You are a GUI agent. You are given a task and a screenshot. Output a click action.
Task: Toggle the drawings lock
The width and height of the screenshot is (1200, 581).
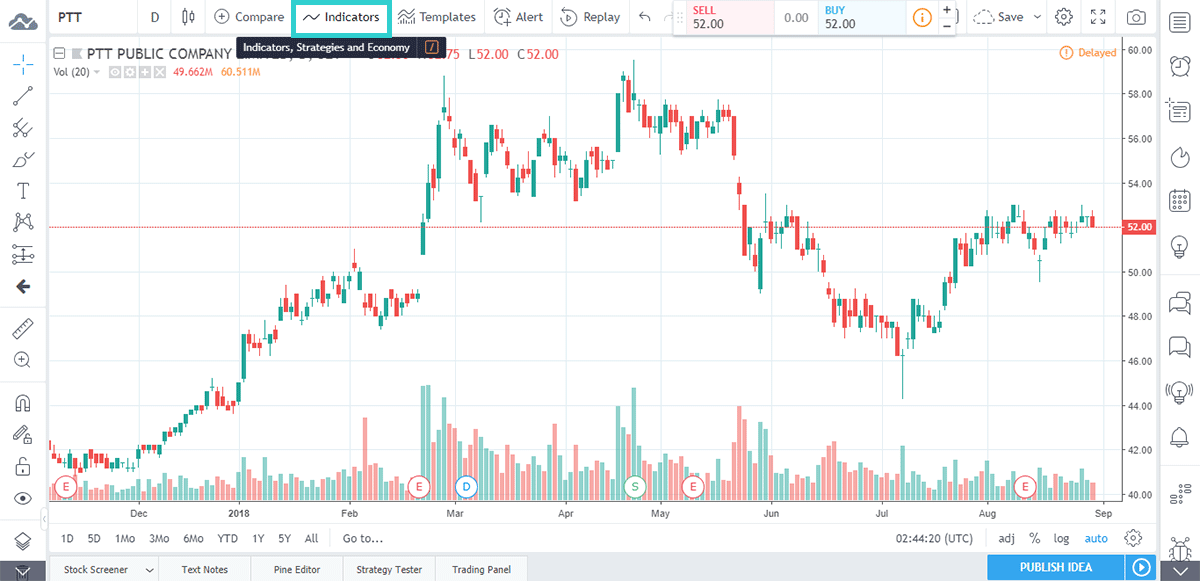point(22,466)
